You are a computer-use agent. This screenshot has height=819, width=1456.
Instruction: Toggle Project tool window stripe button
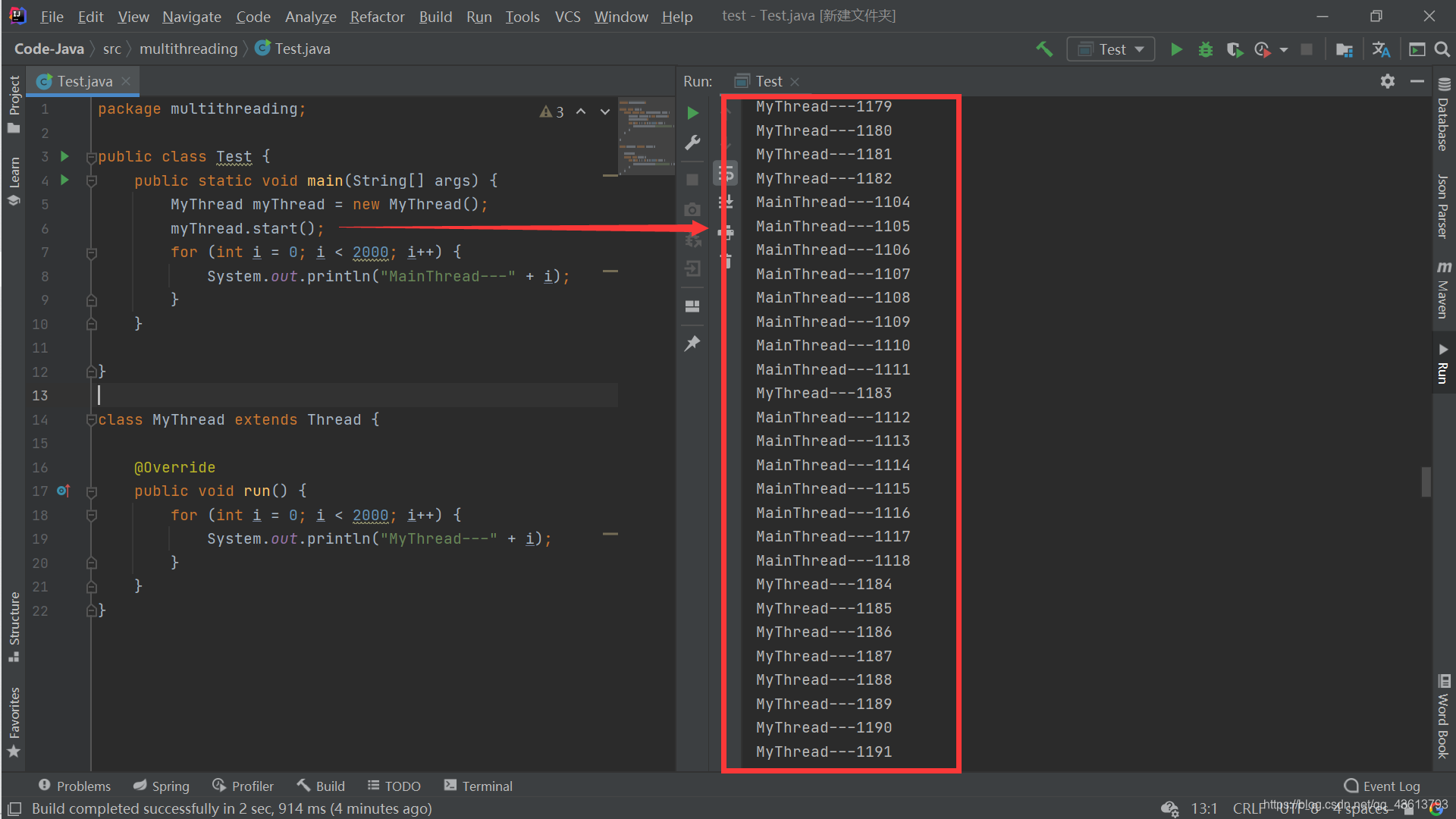(14, 105)
